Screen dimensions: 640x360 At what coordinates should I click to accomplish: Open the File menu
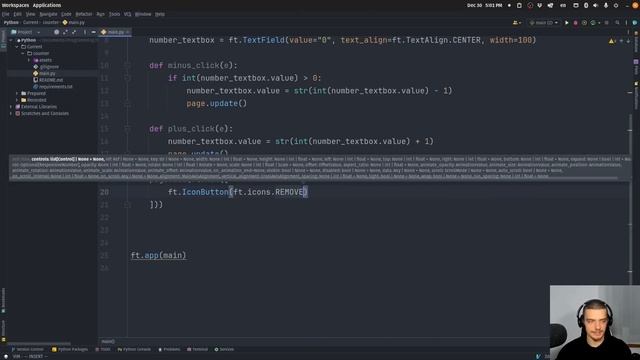[x=5, y=14]
